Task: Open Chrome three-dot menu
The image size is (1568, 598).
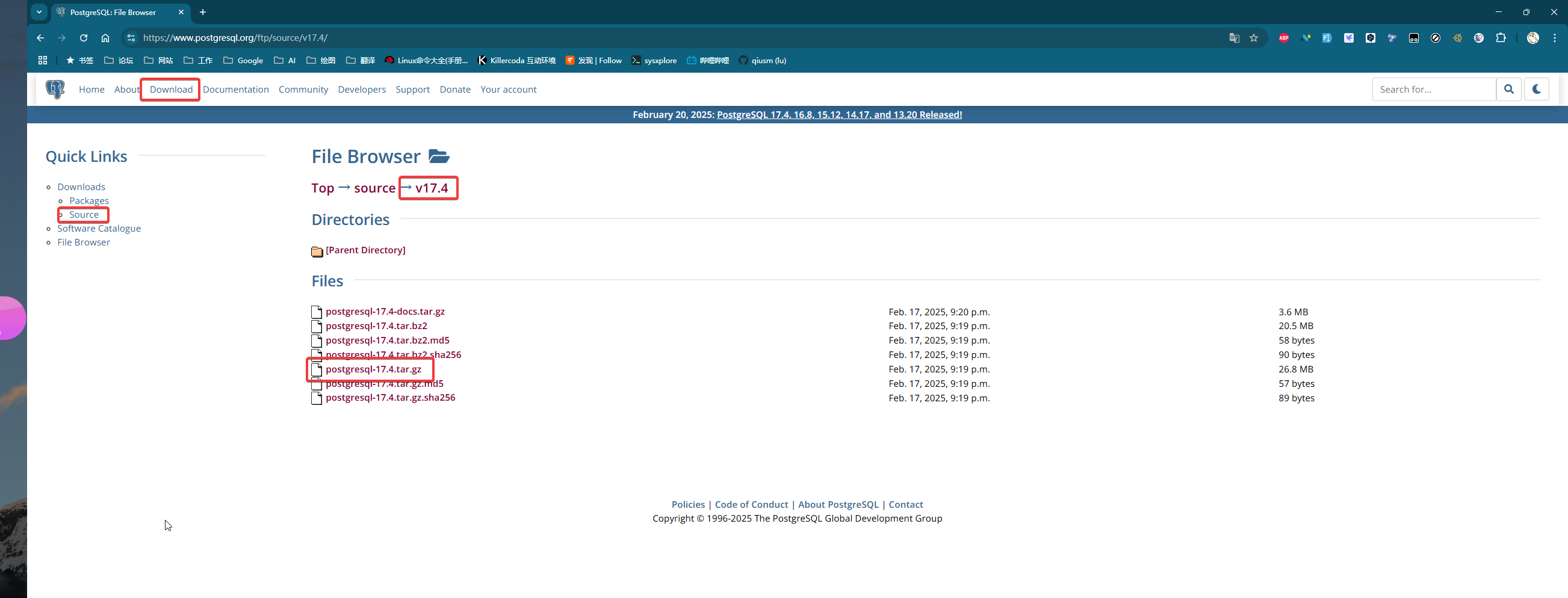Action: click(x=1555, y=38)
